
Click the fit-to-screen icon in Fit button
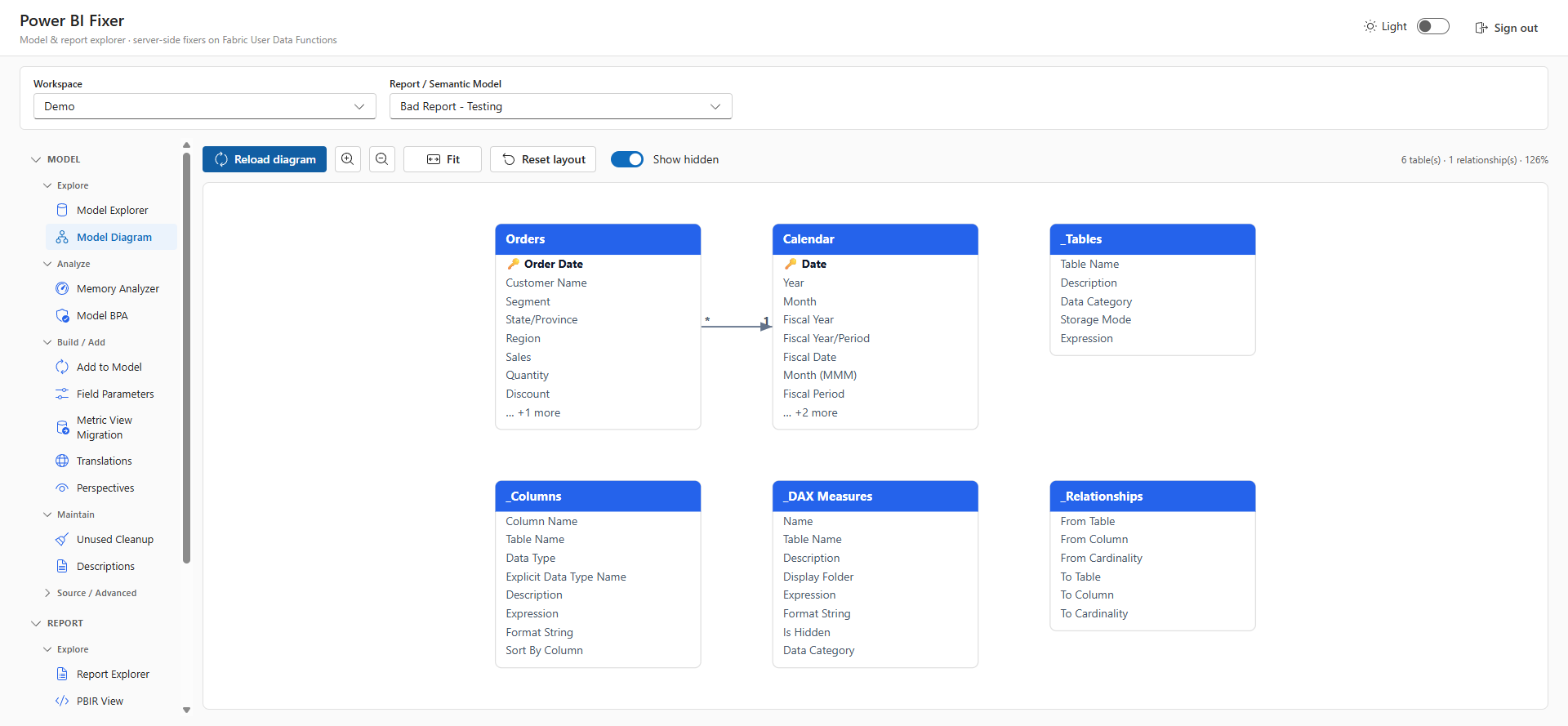(x=434, y=159)
